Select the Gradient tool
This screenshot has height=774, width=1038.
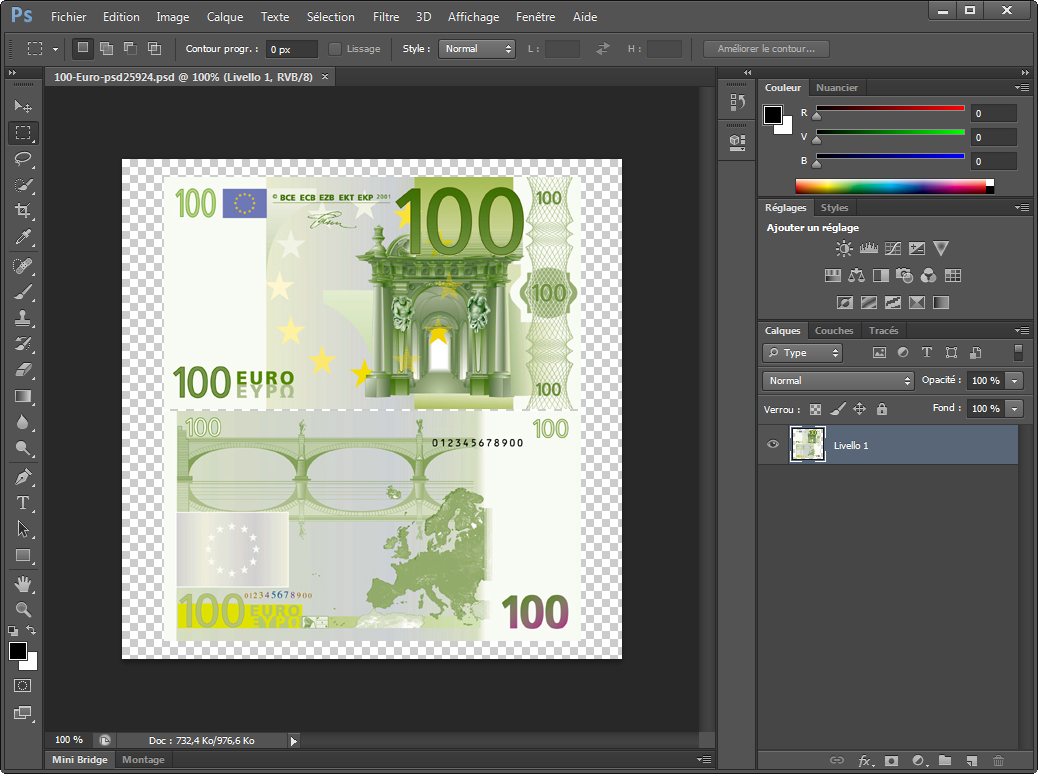23,397
